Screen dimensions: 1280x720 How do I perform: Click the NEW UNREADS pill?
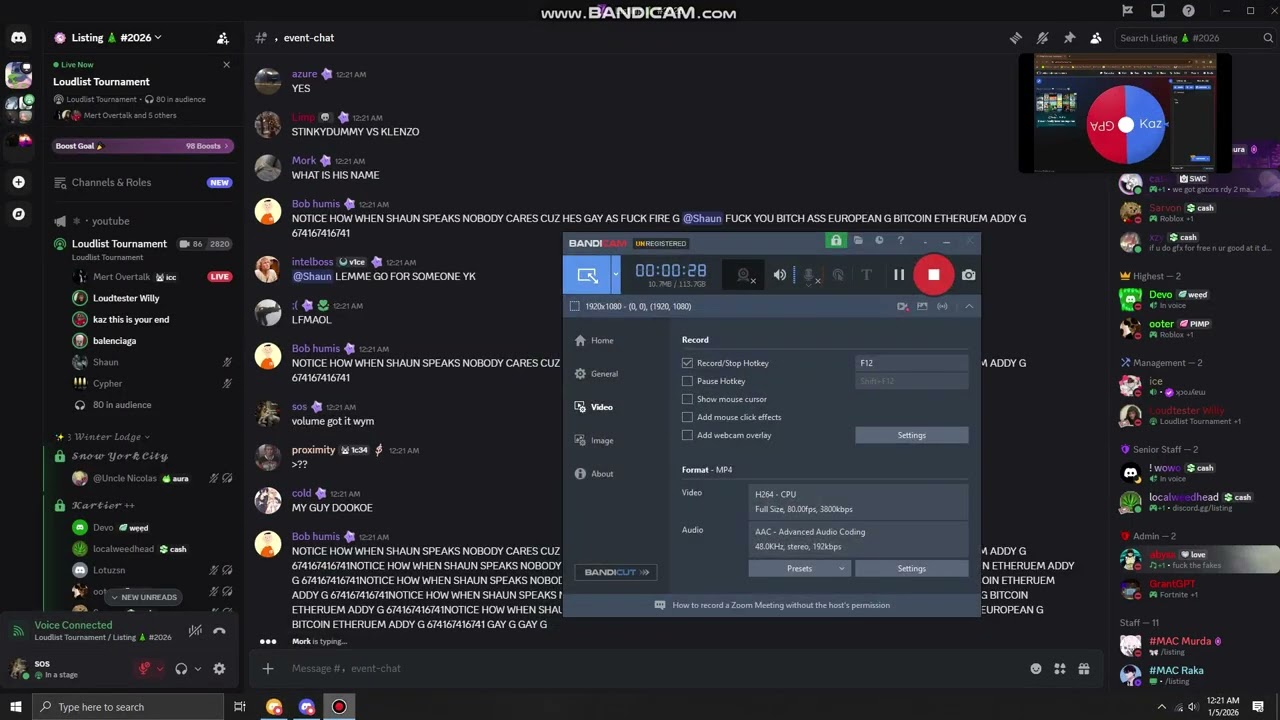(x=144, y=597)
